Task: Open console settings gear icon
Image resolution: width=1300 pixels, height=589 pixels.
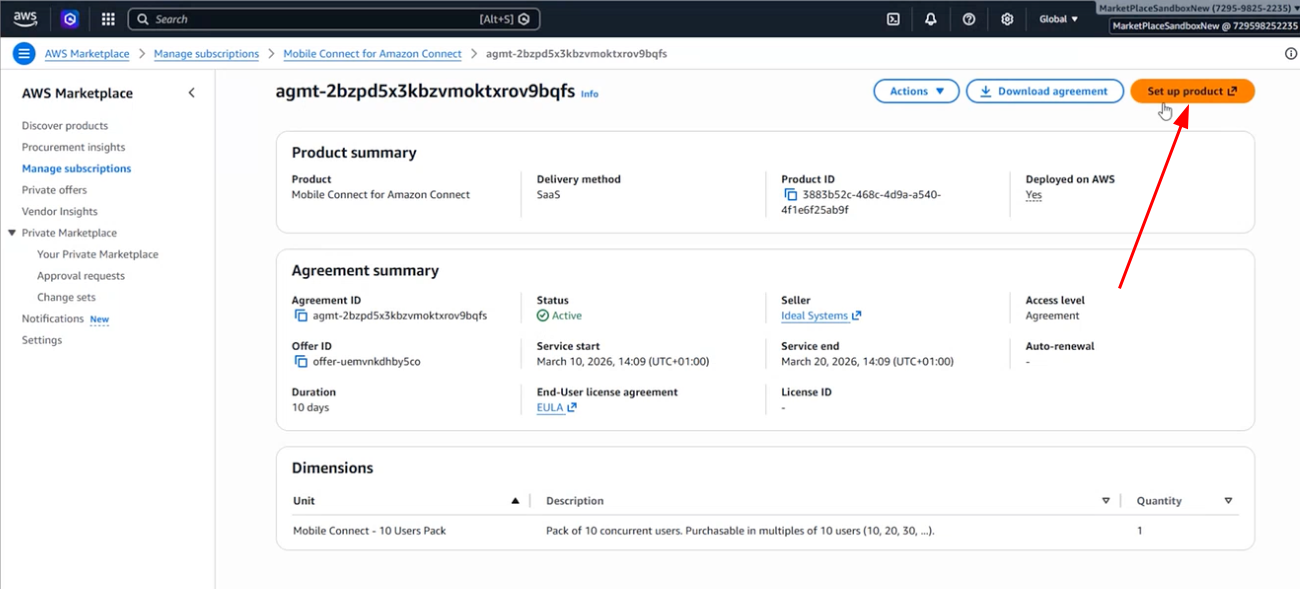Action: click(1007, 19)
